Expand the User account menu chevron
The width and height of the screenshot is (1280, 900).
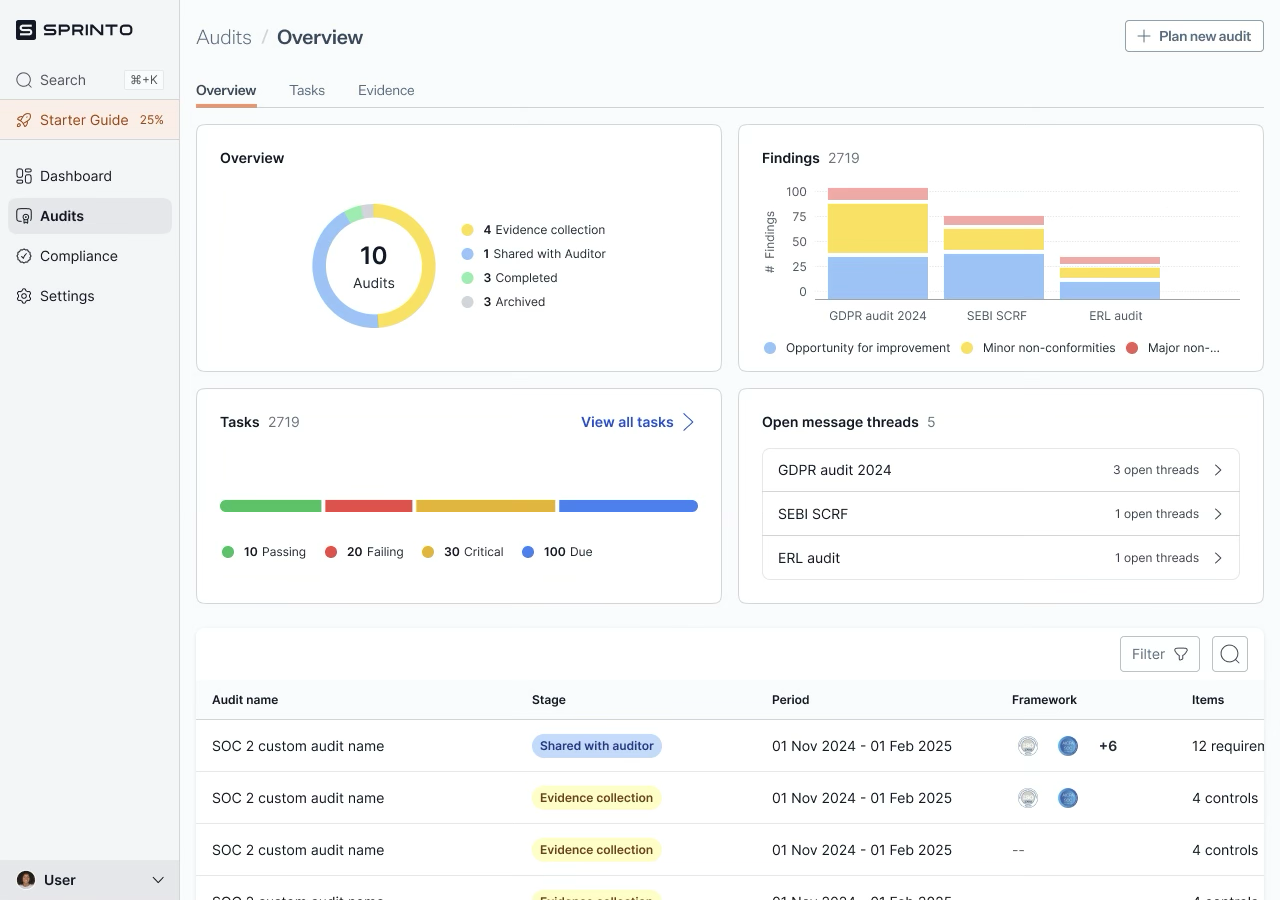[157, 880]
